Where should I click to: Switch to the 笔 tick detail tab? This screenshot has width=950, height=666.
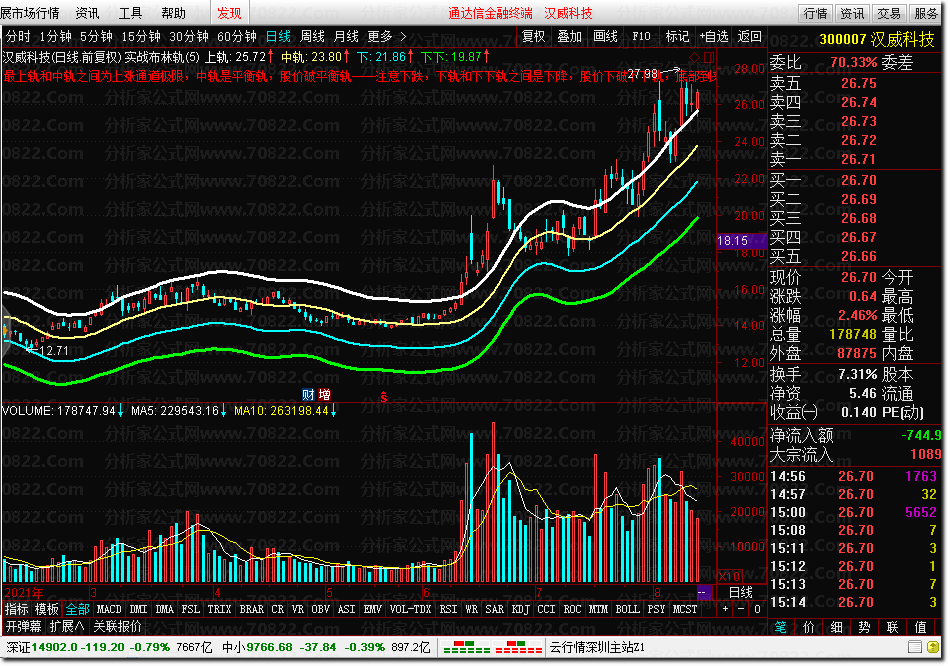(780, 627)
